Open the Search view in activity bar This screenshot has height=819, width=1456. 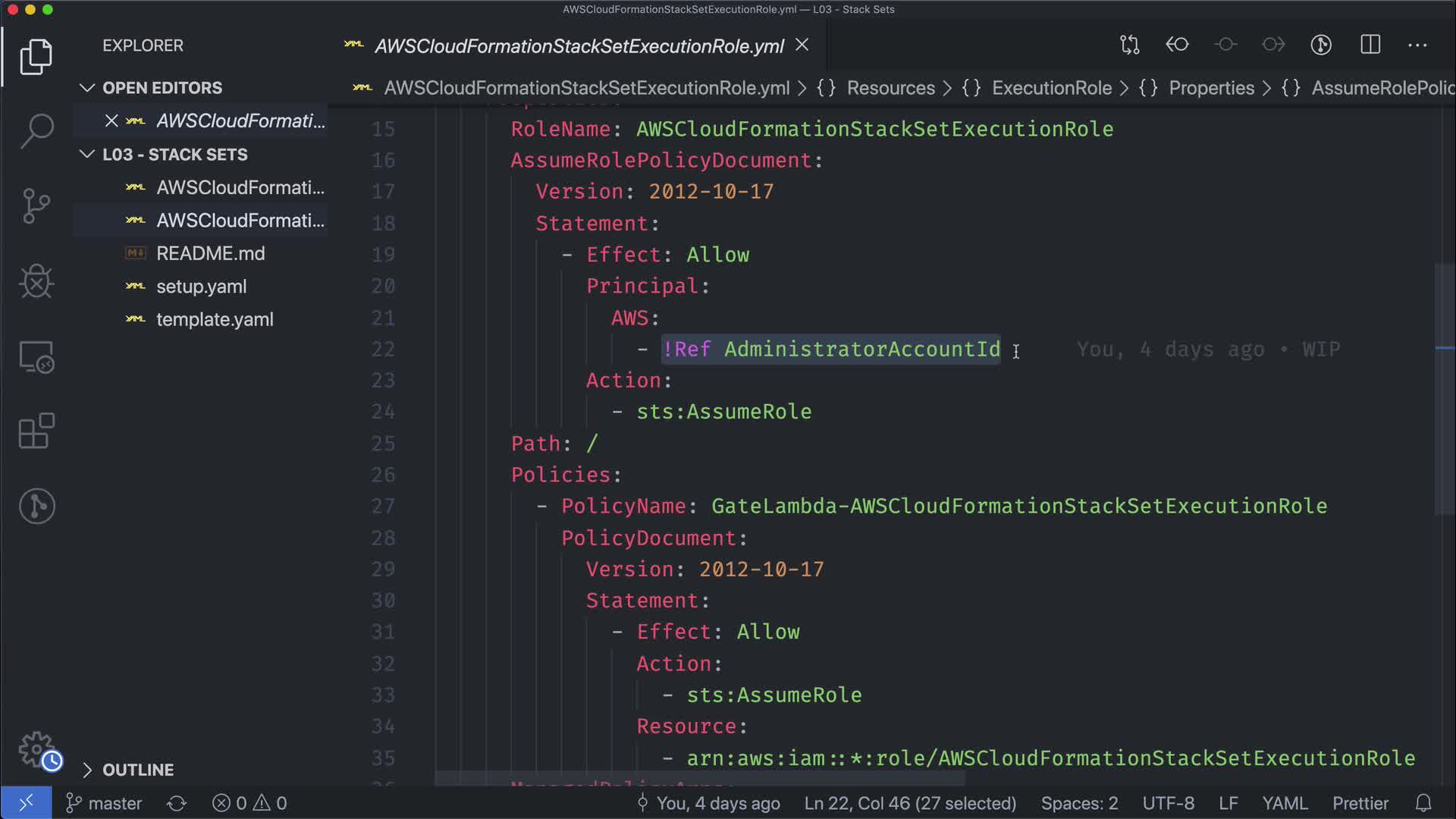[36, 130]
